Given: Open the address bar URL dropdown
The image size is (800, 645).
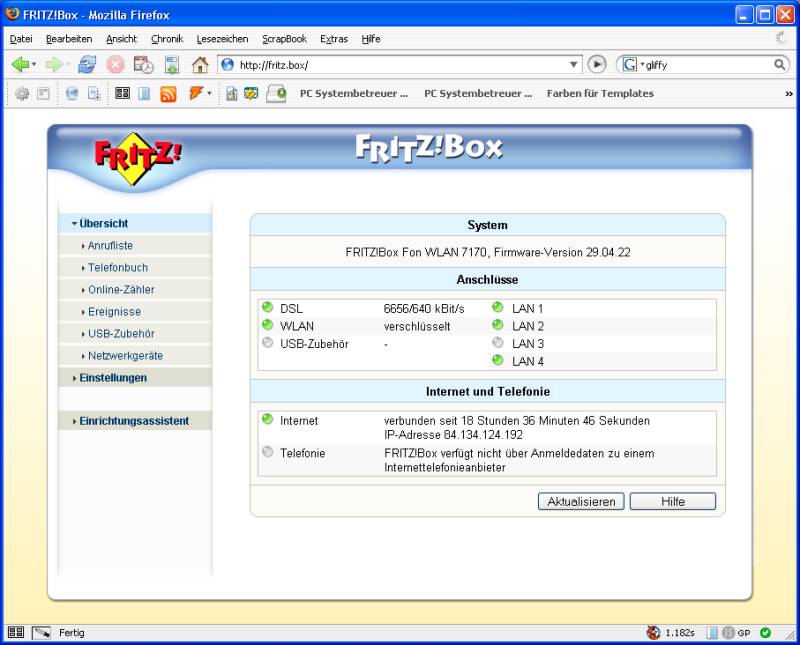Looking at the screenshot, I should pyautogui.click(x=573, y=65).
